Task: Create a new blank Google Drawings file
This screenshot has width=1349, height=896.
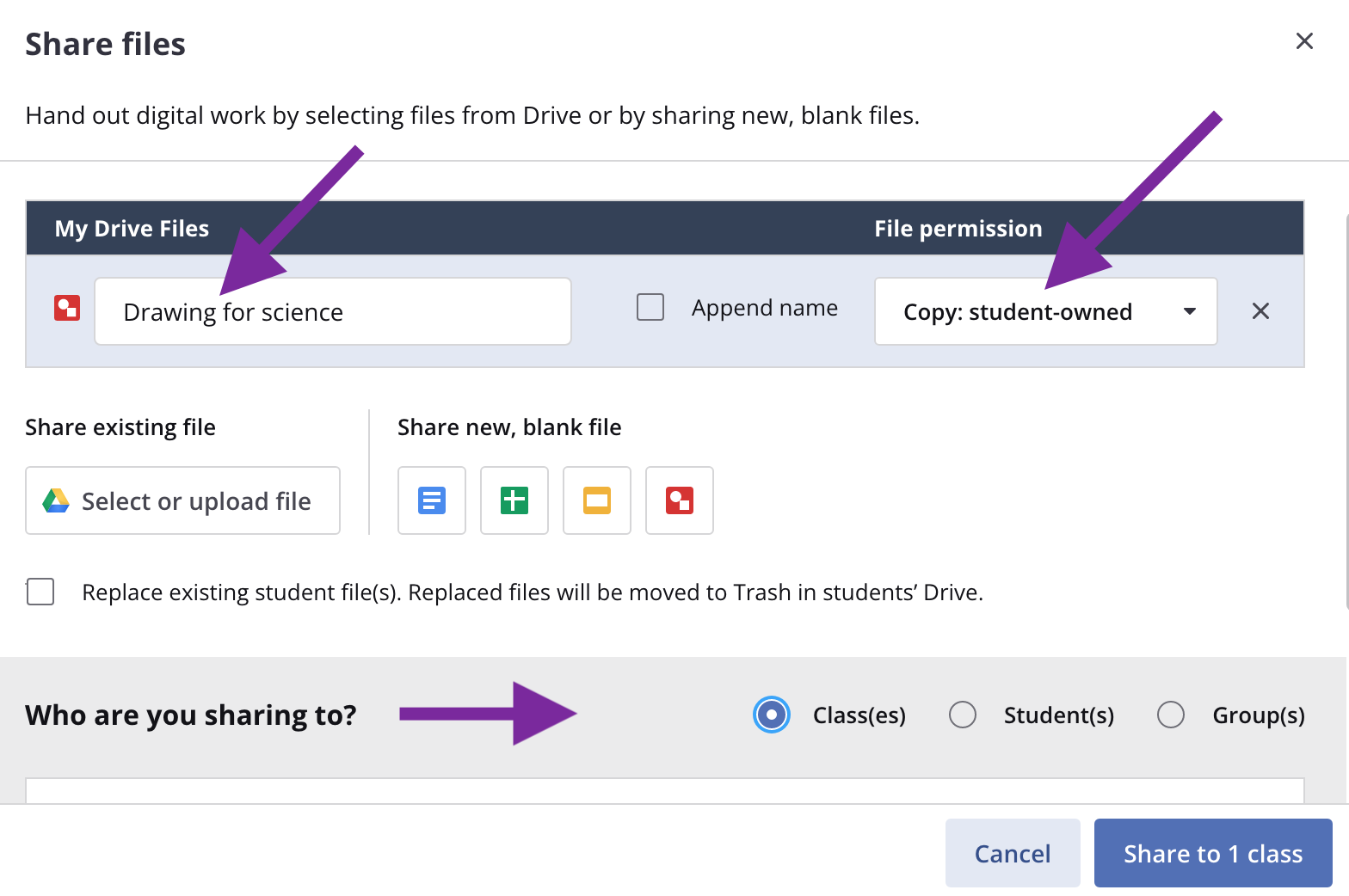Action: coord(680,500)
